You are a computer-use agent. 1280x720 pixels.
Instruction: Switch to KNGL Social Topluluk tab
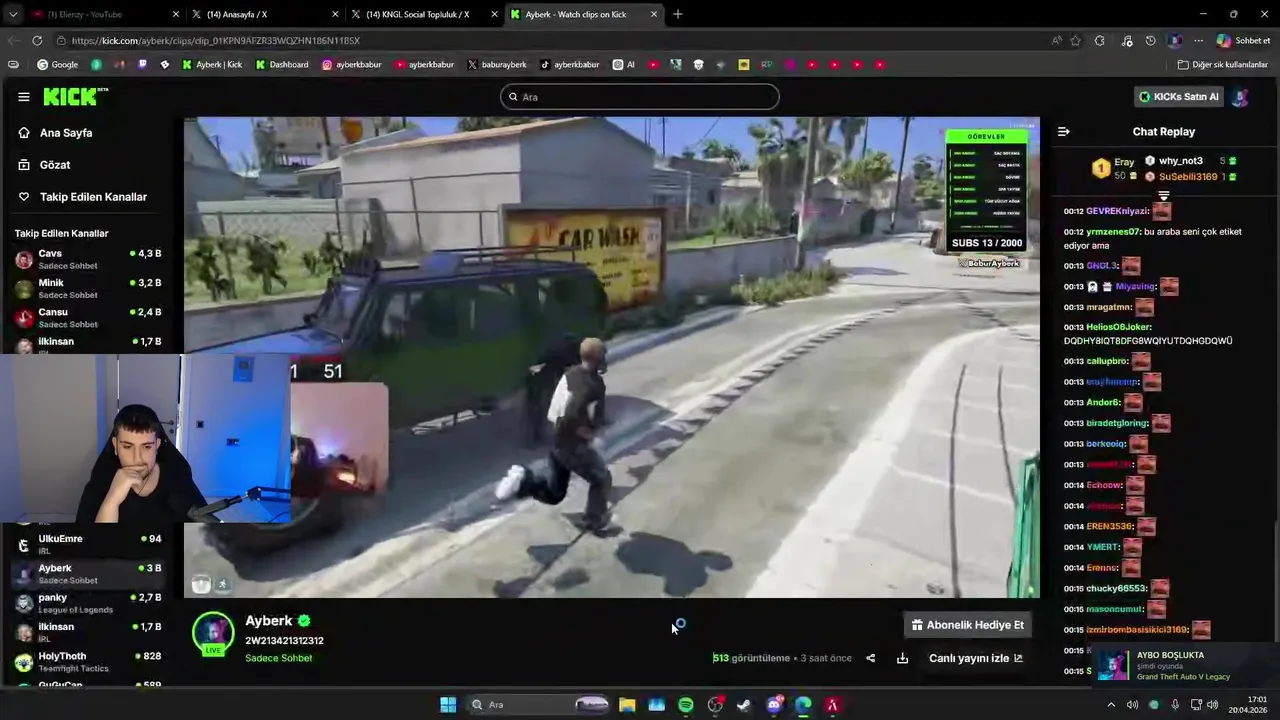click(x=424, y=14)
